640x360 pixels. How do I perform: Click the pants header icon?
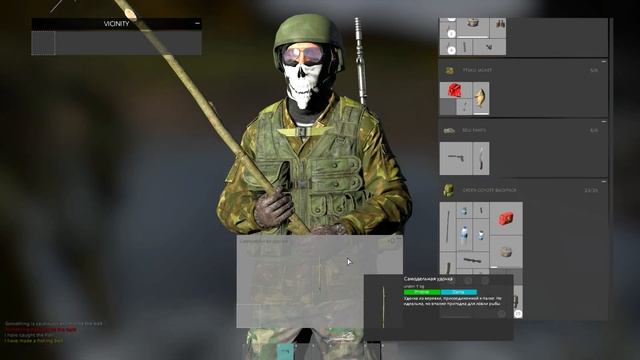tap(449, 131)
